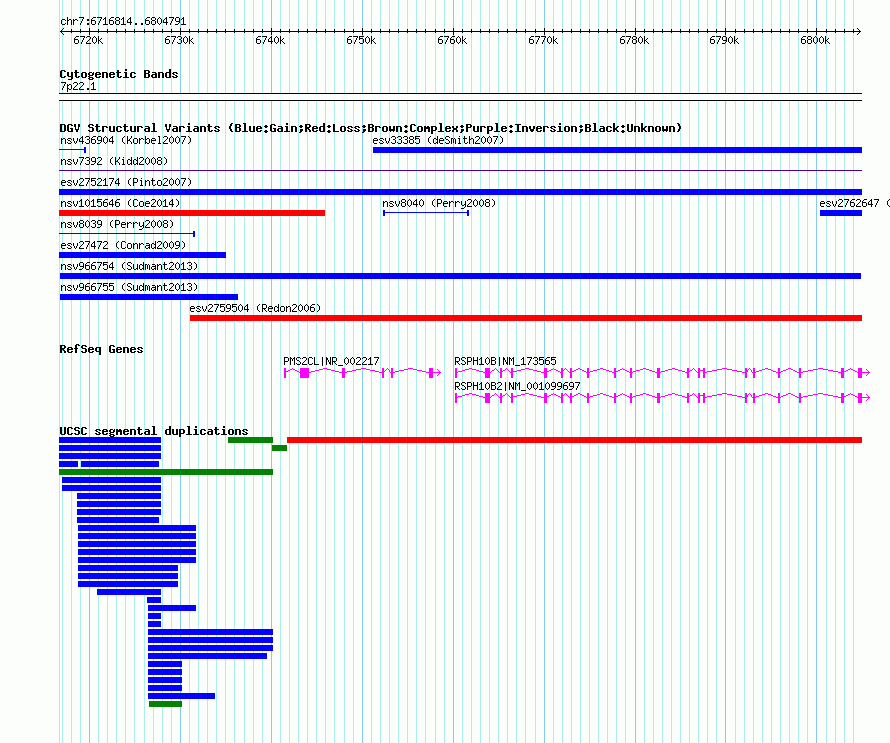Select the 6750k ruler label
The width and height of the screenshot is (890, 743).
click(361, 40)
